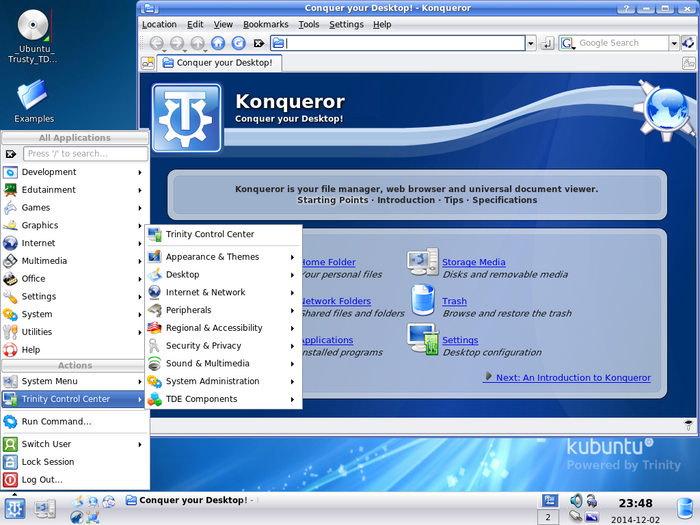The image size is (700, 525).
Task: Open the Settings link on start page
Action: [460, 340]
